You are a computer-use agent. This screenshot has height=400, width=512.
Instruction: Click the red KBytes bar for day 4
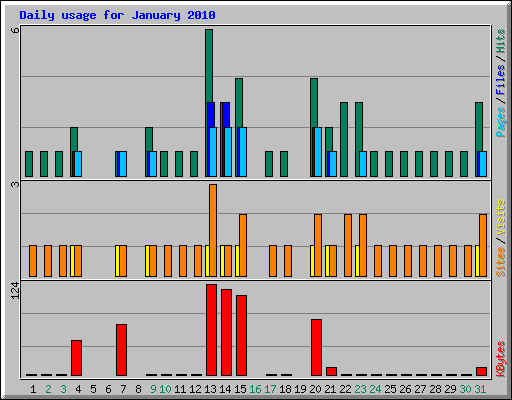[76, 358]
